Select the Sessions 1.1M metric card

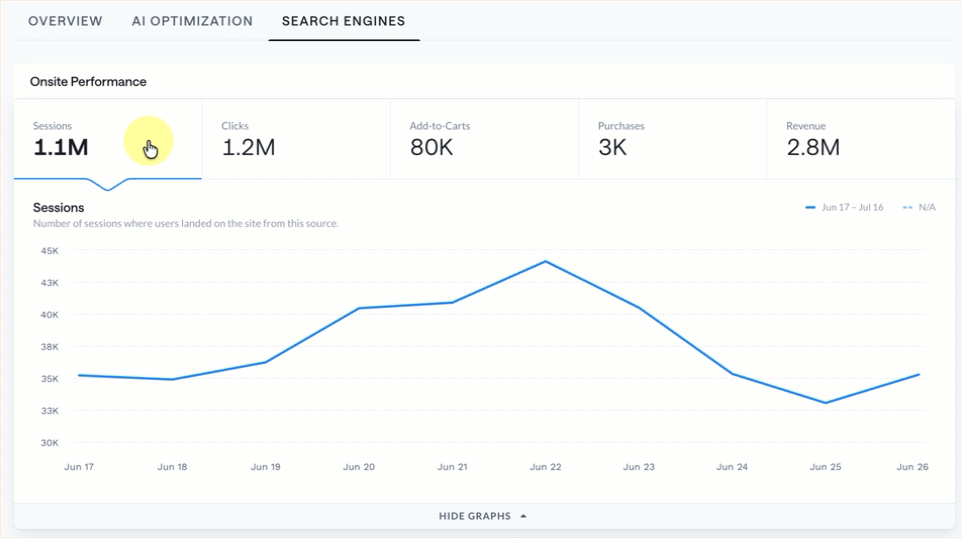pyautogui.click(x=108, y=139)
